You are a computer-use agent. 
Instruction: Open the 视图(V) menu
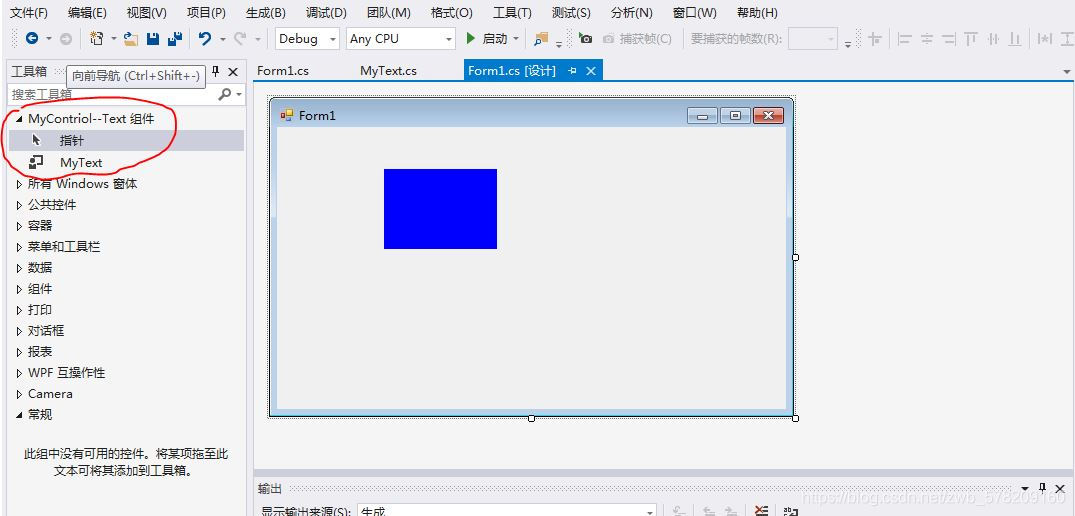pyautogui.click(x=147, y=12)
